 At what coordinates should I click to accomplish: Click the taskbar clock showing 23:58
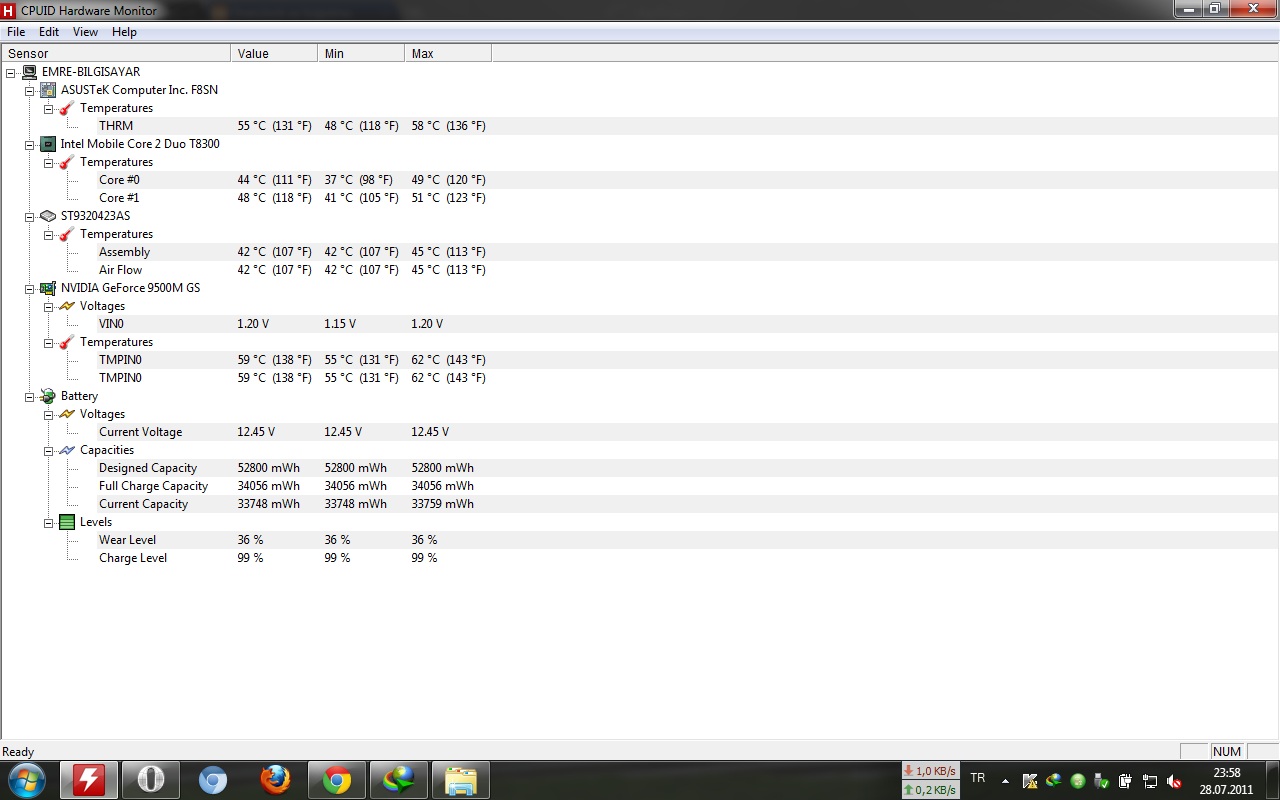click(1226, 781)
